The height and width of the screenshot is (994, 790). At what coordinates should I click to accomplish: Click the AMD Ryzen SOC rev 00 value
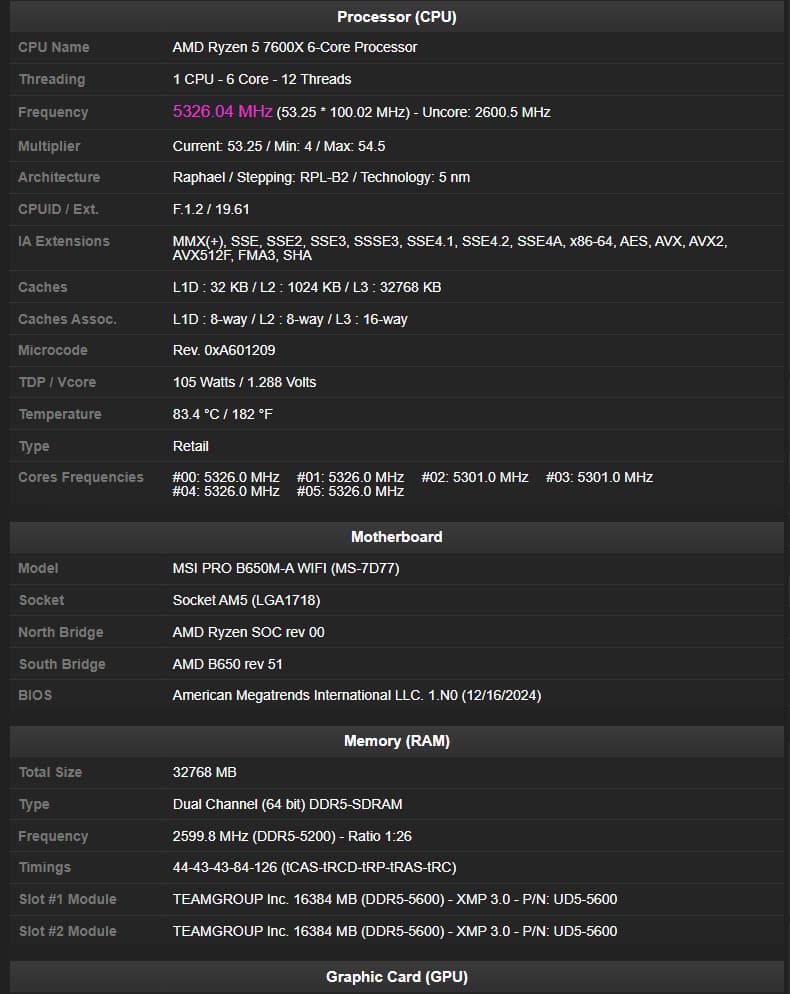(x=249, y=633)
